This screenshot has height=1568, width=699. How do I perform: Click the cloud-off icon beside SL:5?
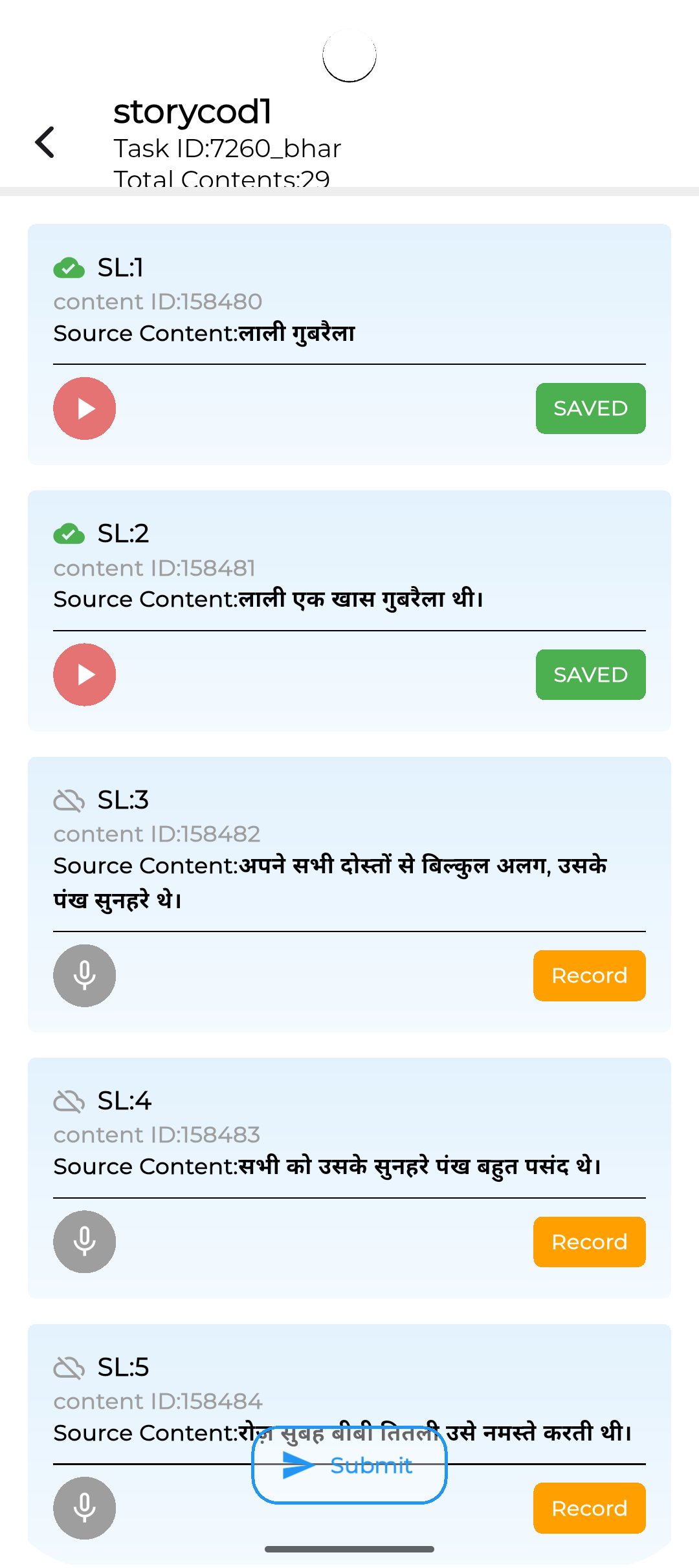(69, 1368)
